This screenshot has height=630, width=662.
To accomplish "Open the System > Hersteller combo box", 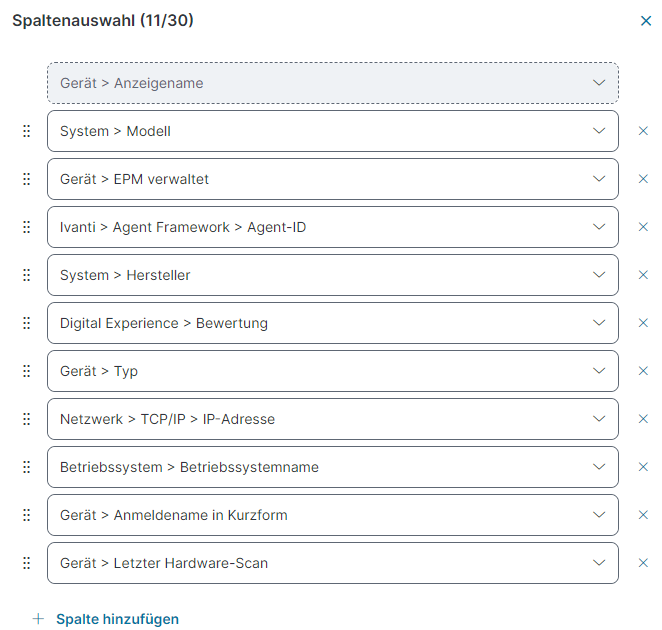I will [333, 275].
